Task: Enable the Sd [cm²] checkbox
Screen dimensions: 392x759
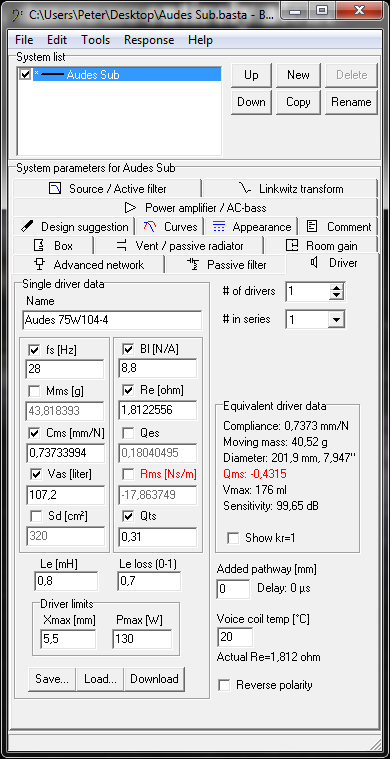Action: (35, 516)
